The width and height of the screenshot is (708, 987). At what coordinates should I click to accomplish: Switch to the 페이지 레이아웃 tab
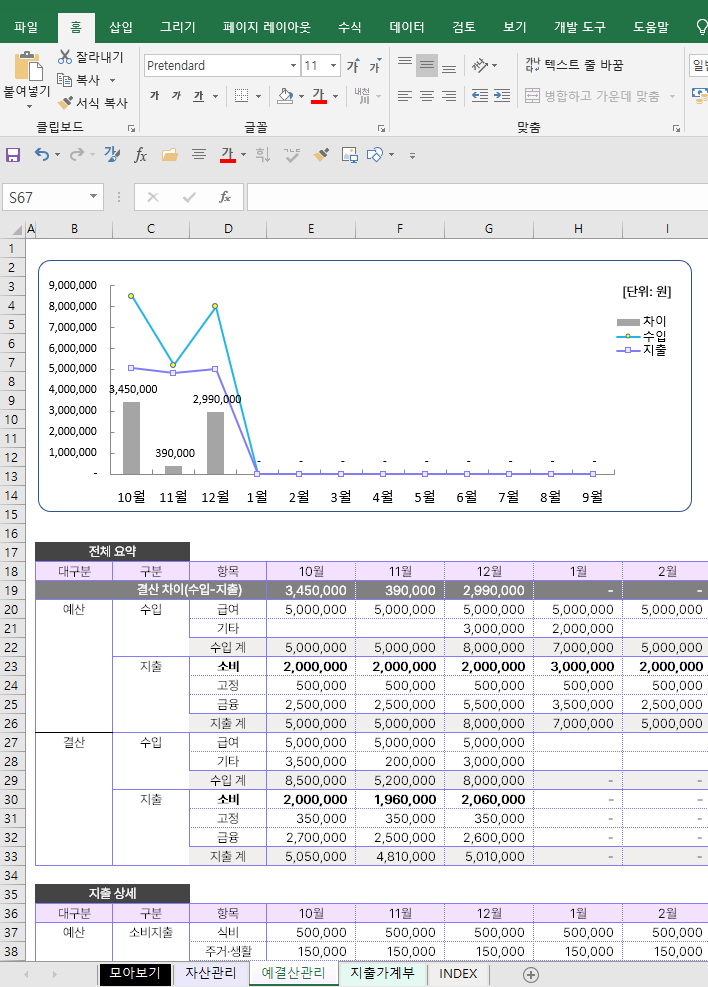pos(266,27)
